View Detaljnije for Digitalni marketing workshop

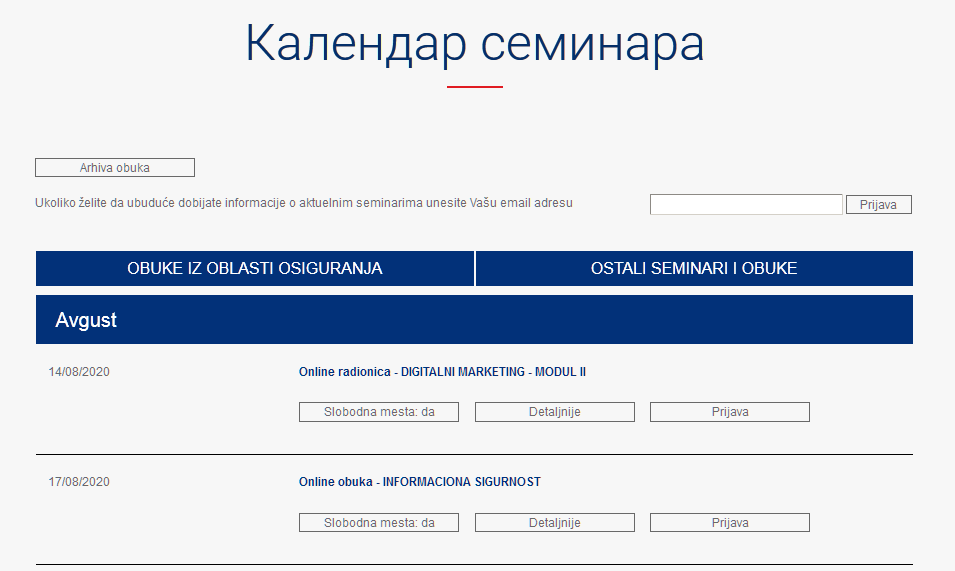(x=555, y=412)
